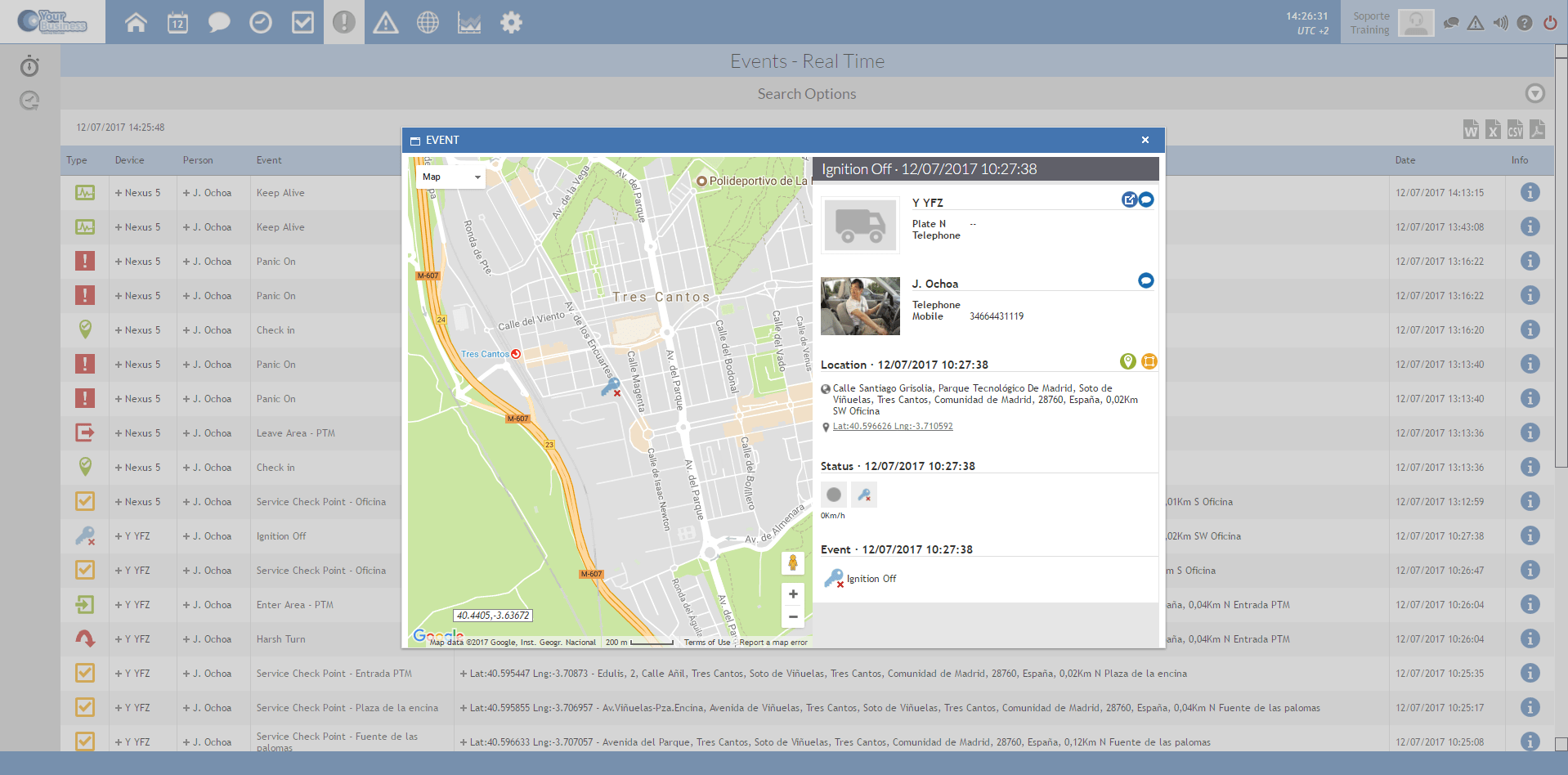This screenshot has width=1568, height=775.
Task: Open the chart reports icon in top navigation
Action: tap(469, 22)
